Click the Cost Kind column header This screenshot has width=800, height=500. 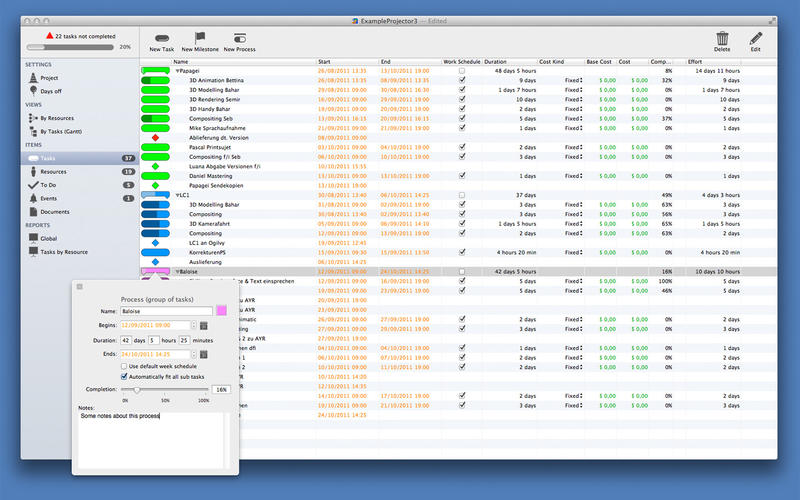point(560,62)
